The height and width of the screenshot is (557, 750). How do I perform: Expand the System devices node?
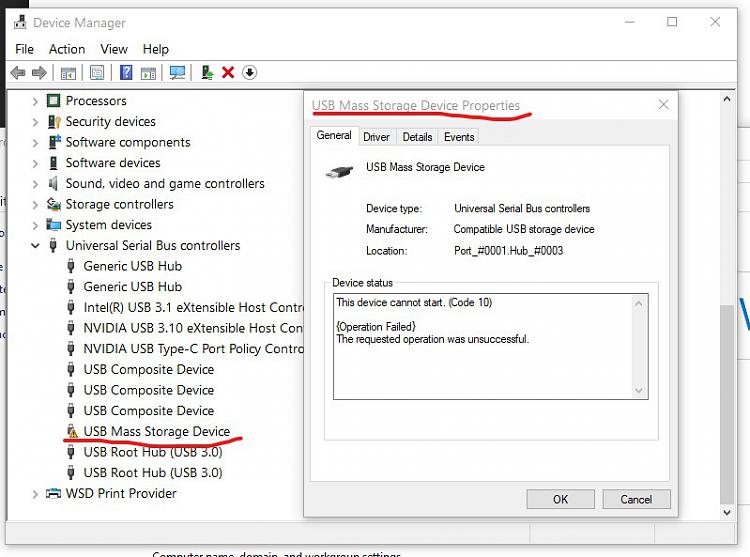pyautogui.click(x=35, y=225)
